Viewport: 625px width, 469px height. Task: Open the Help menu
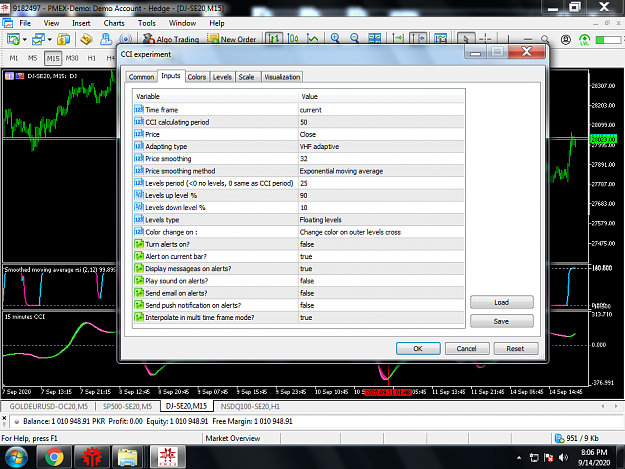pyautogui.click(x=217, y=23)
